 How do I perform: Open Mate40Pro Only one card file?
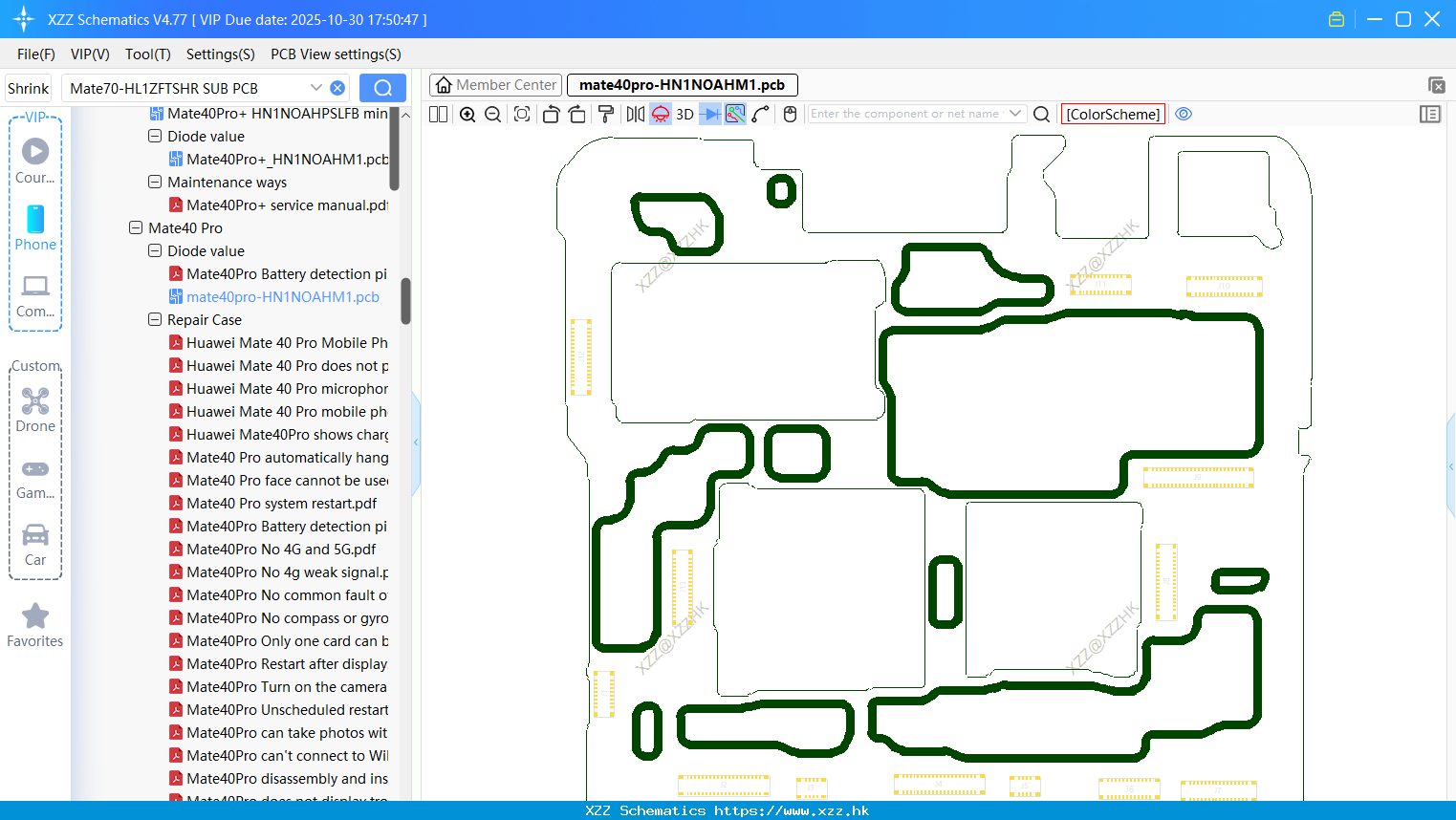point(278,641)
